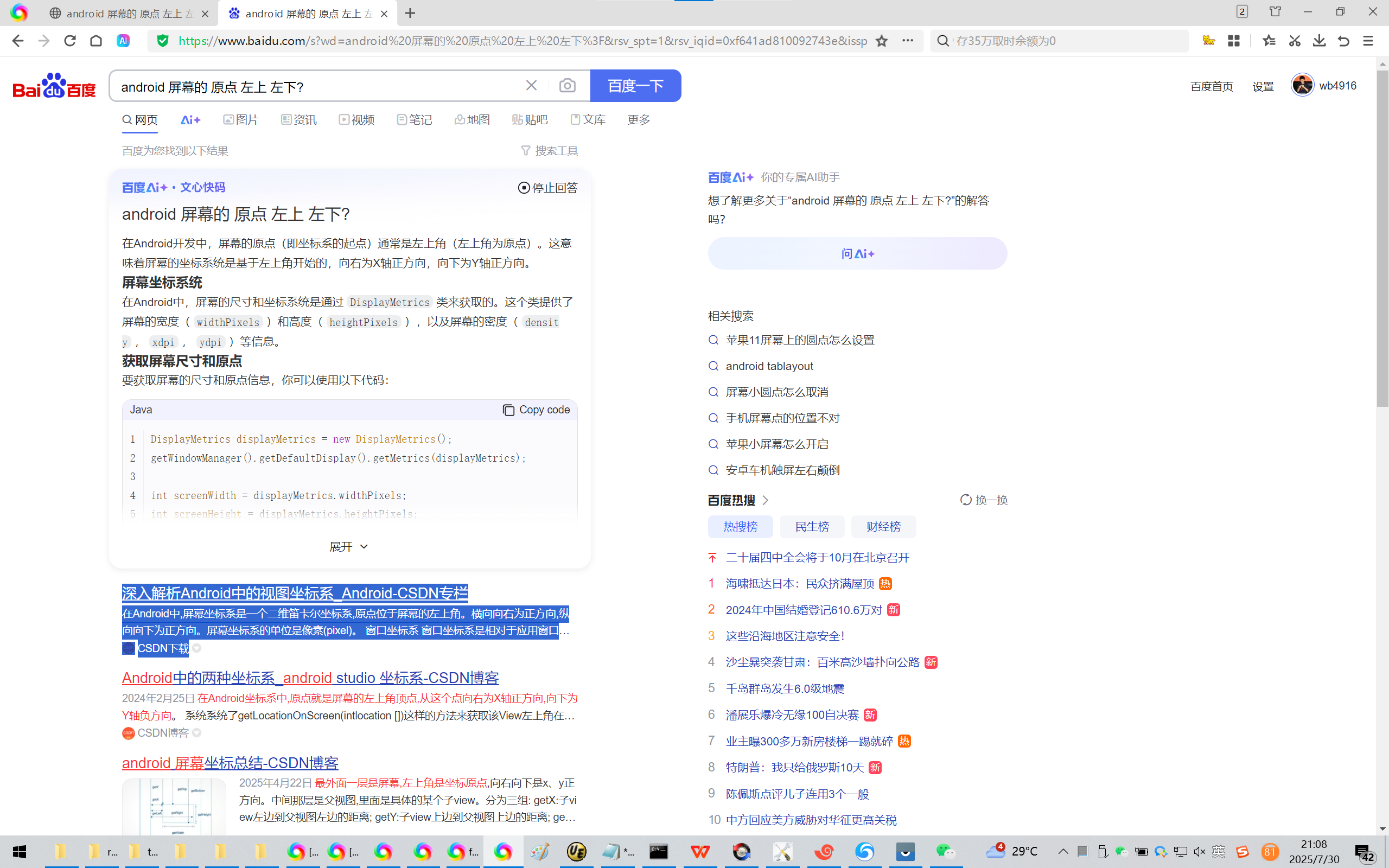Switch to the 视频 search tab
The height and width of the screenshot is (868, 1389).
(x=356, y=119)
